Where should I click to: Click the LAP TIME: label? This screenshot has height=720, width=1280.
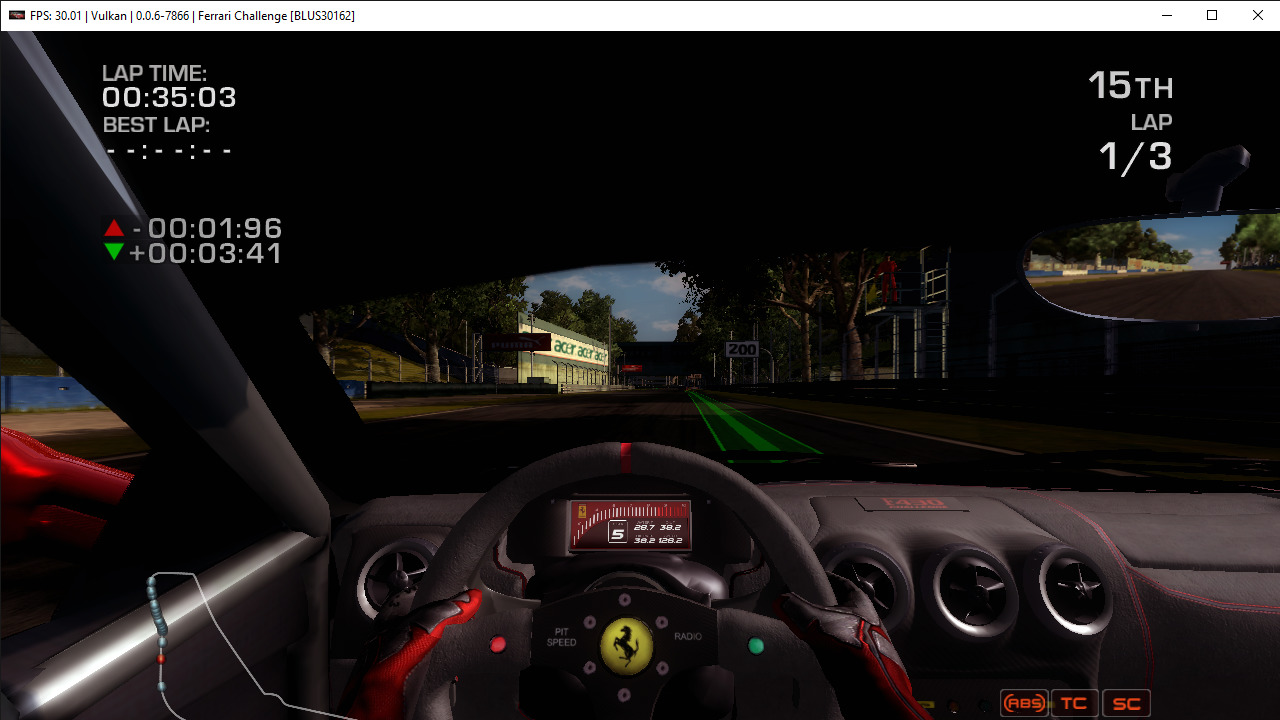tap(154, 73)
